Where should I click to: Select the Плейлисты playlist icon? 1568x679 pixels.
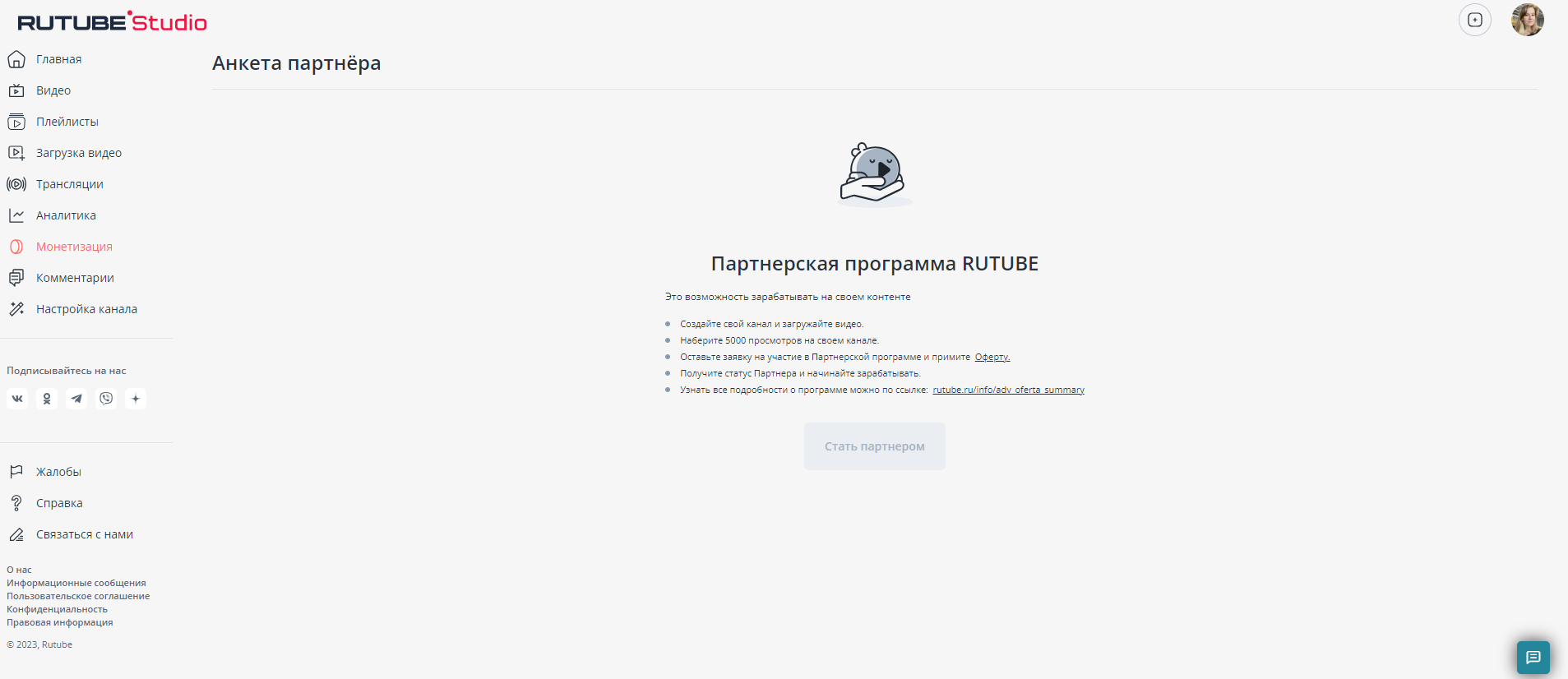click(16, 122)
